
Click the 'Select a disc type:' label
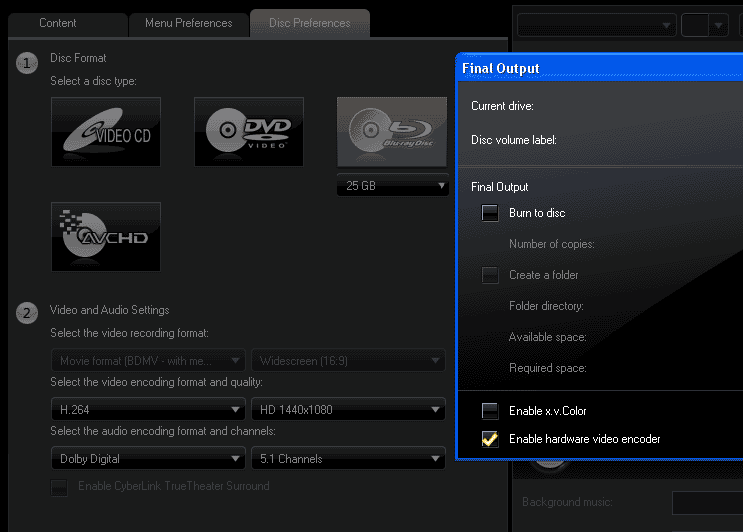pos(93,81)
